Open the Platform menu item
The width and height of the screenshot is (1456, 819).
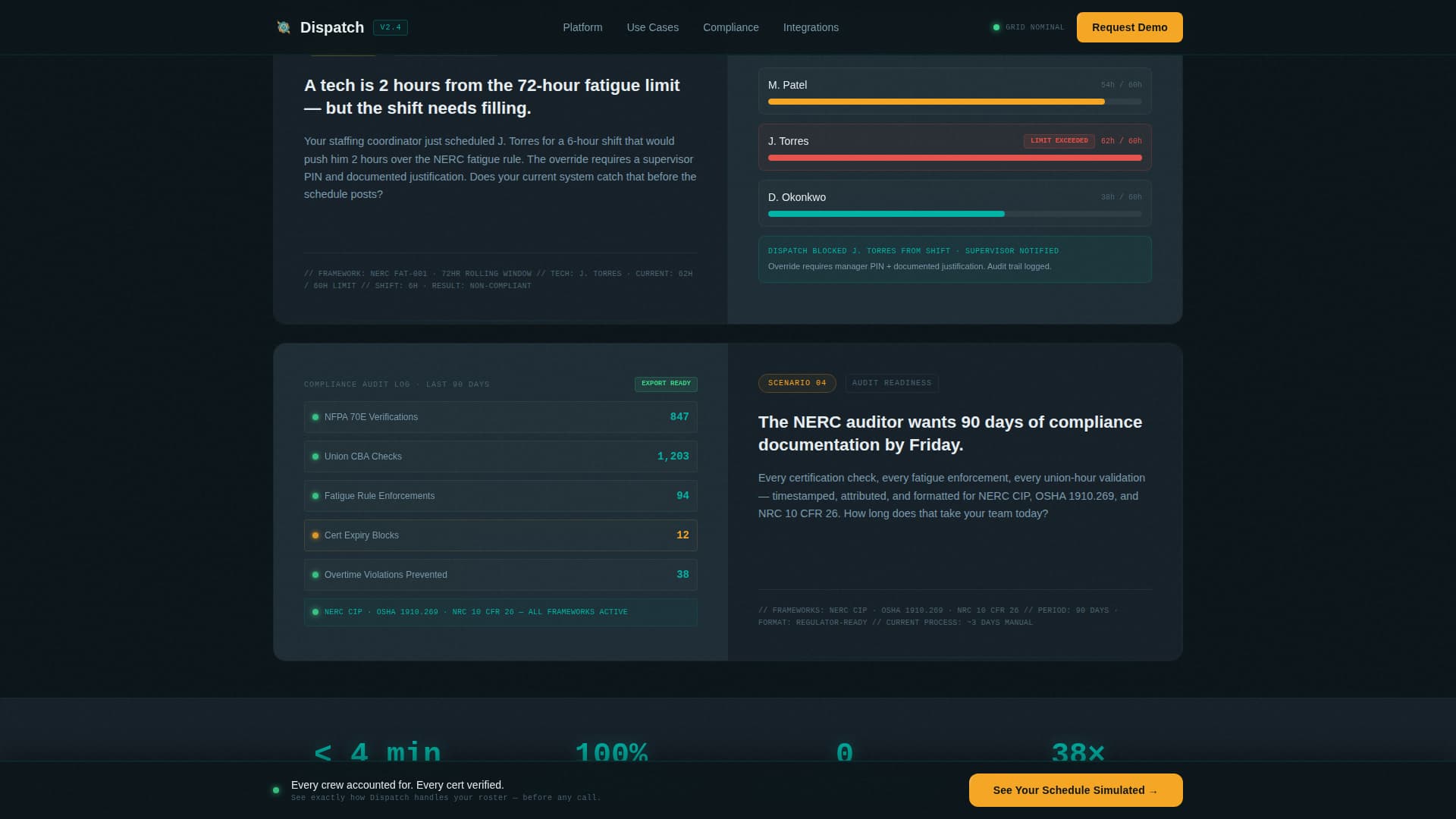point(582,27)
